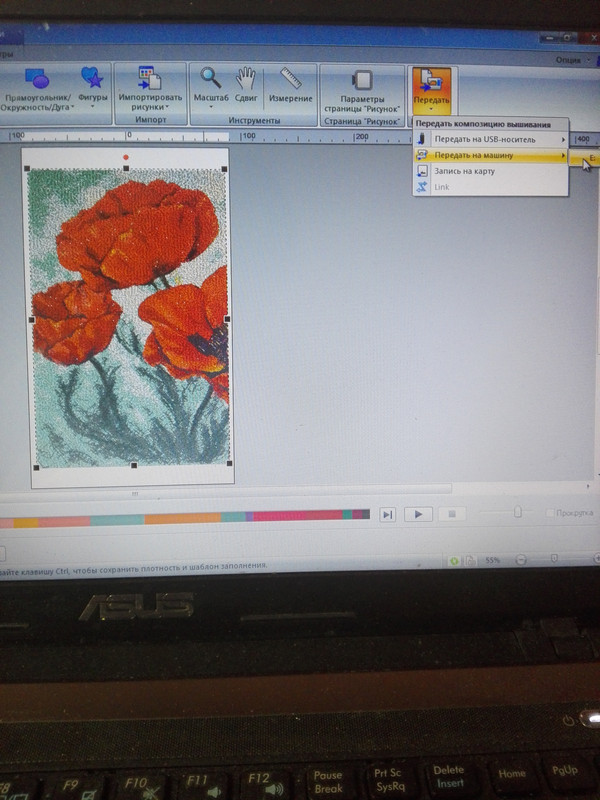The width and height of the screenshot is (600, 800).
Task: Click the top-center selection handle of design
Action: 126,168
